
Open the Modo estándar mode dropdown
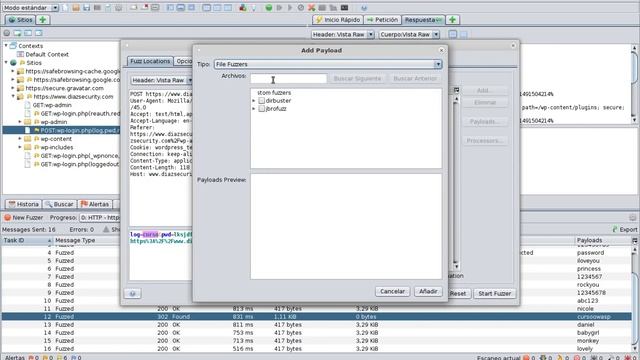[x=30, y=8]
